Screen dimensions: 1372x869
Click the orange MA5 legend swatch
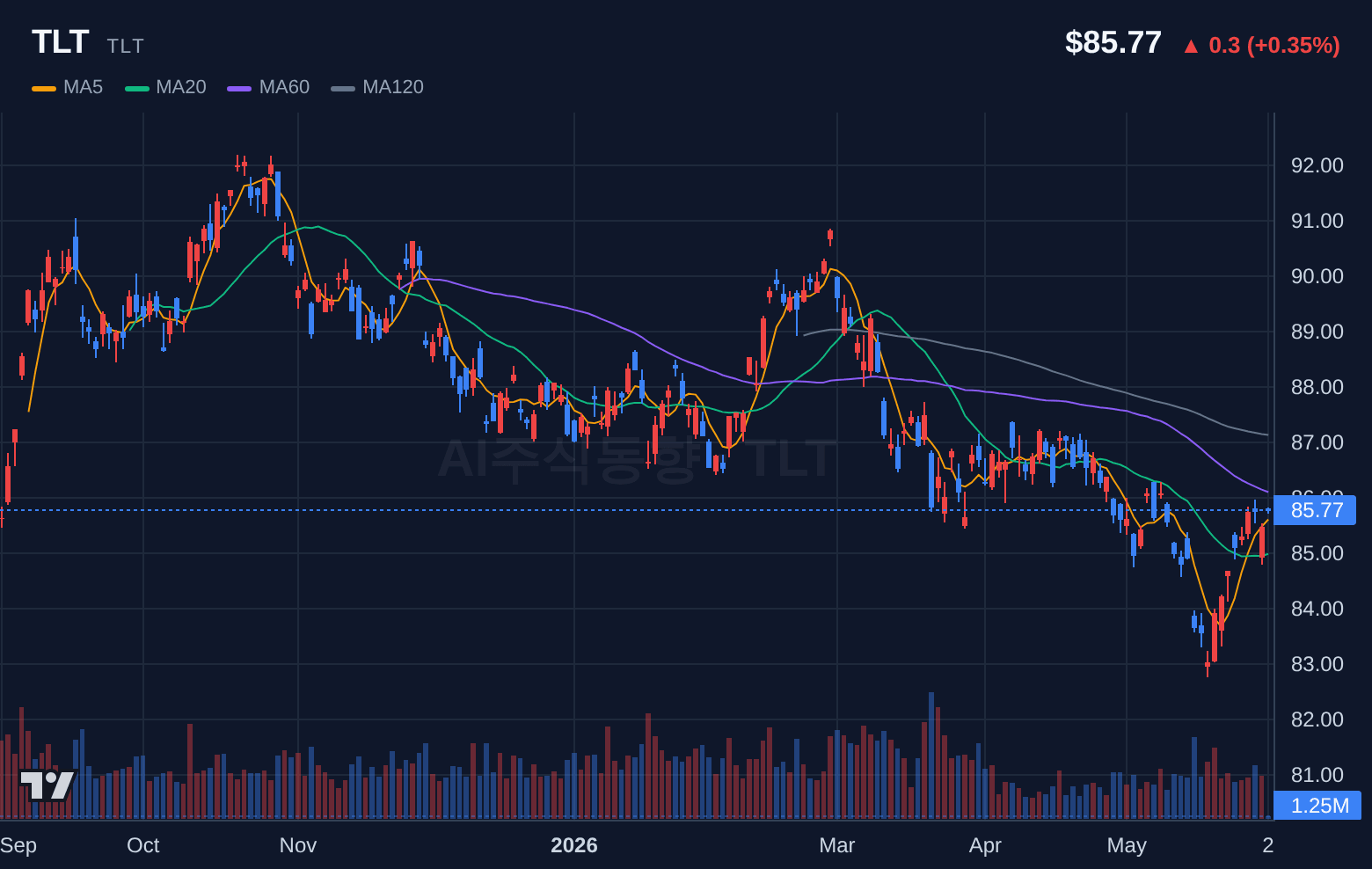[44, 88]
